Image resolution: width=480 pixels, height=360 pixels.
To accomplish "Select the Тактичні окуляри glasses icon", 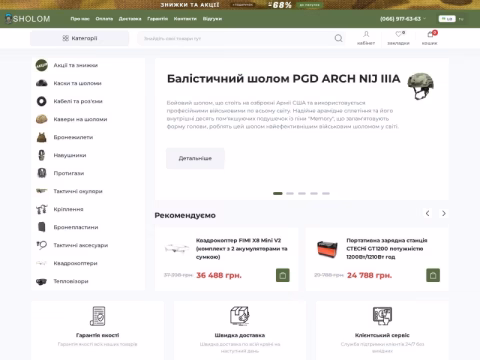I will [x=42, y=191].
